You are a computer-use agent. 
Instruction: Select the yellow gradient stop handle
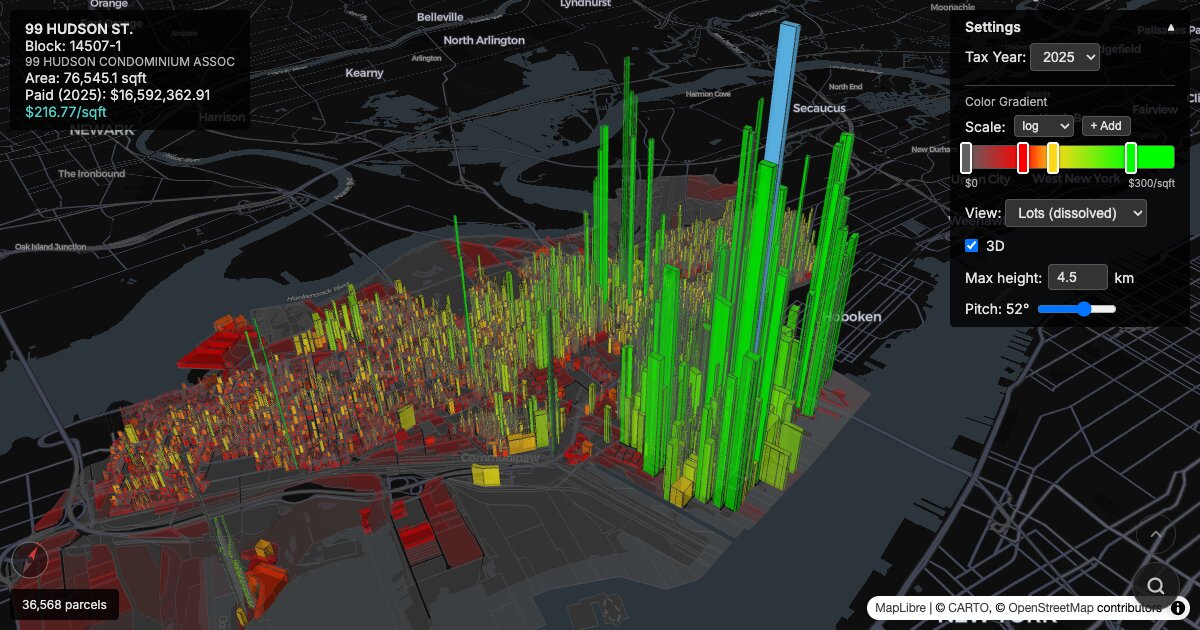click(1053, 157)
